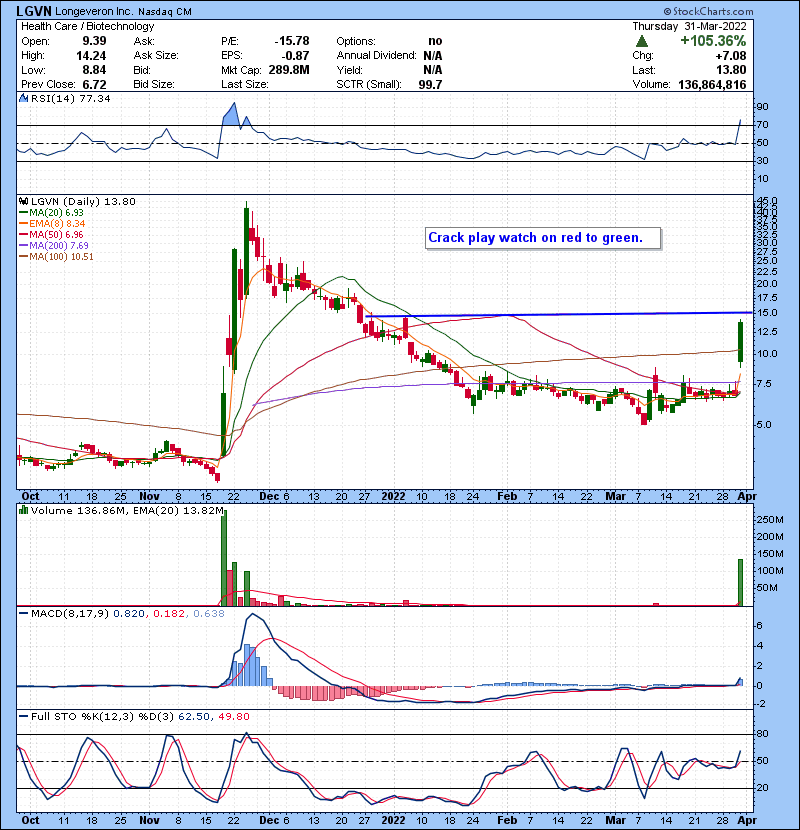Click the Volume bars legend icon

(23, 510)
